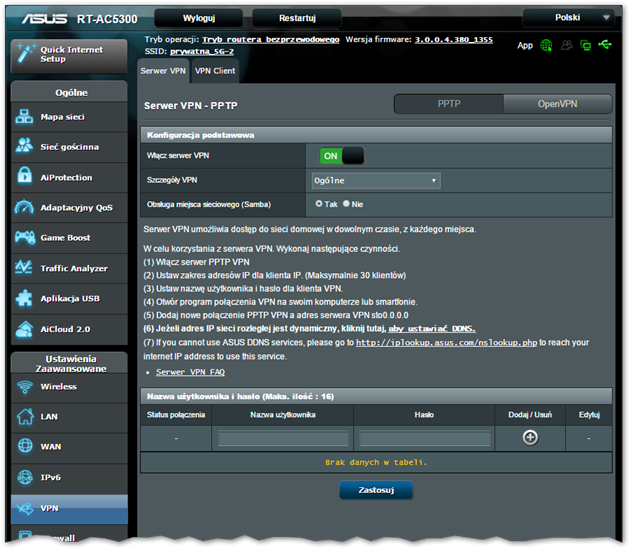Viewport: 630px width, 550px height.
Task: Click the Ustawienia Zaawansowane sidebar heading
Action: coord(71,364)
